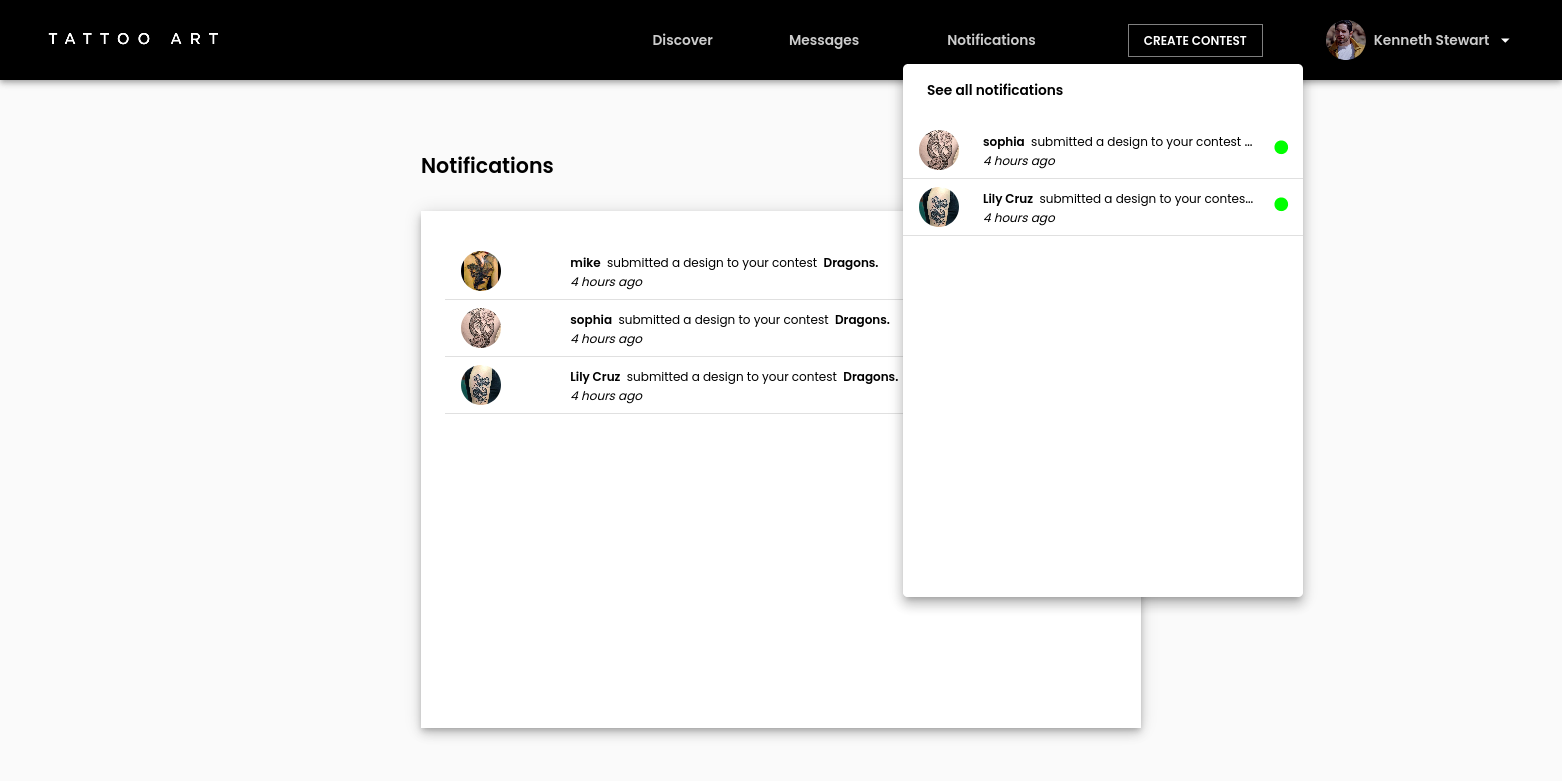The height and width of the screenshot is (781, 1562).
Task: Click Kenneth Stewart username text
Action: pos(1431,40)
